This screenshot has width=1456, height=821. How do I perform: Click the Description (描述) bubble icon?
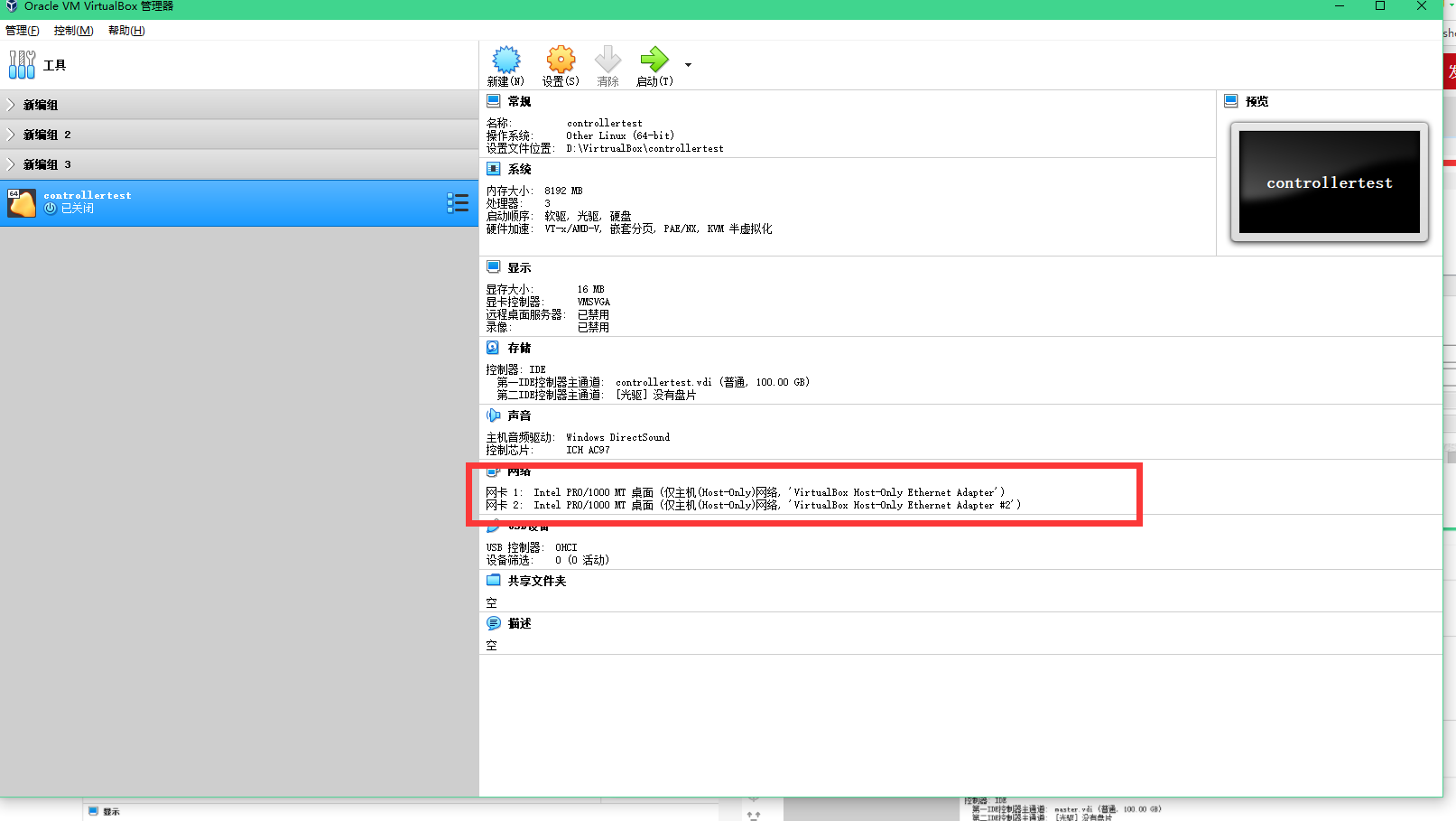tap(494, 623)
